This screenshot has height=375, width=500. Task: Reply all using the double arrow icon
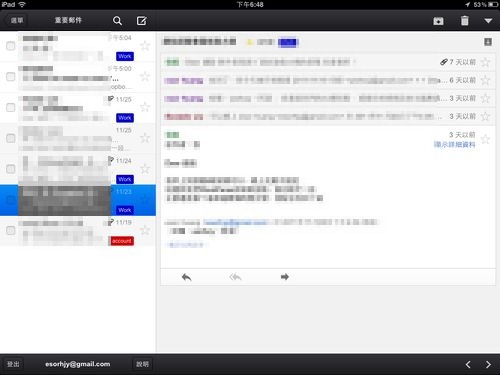tap(235, 277)
